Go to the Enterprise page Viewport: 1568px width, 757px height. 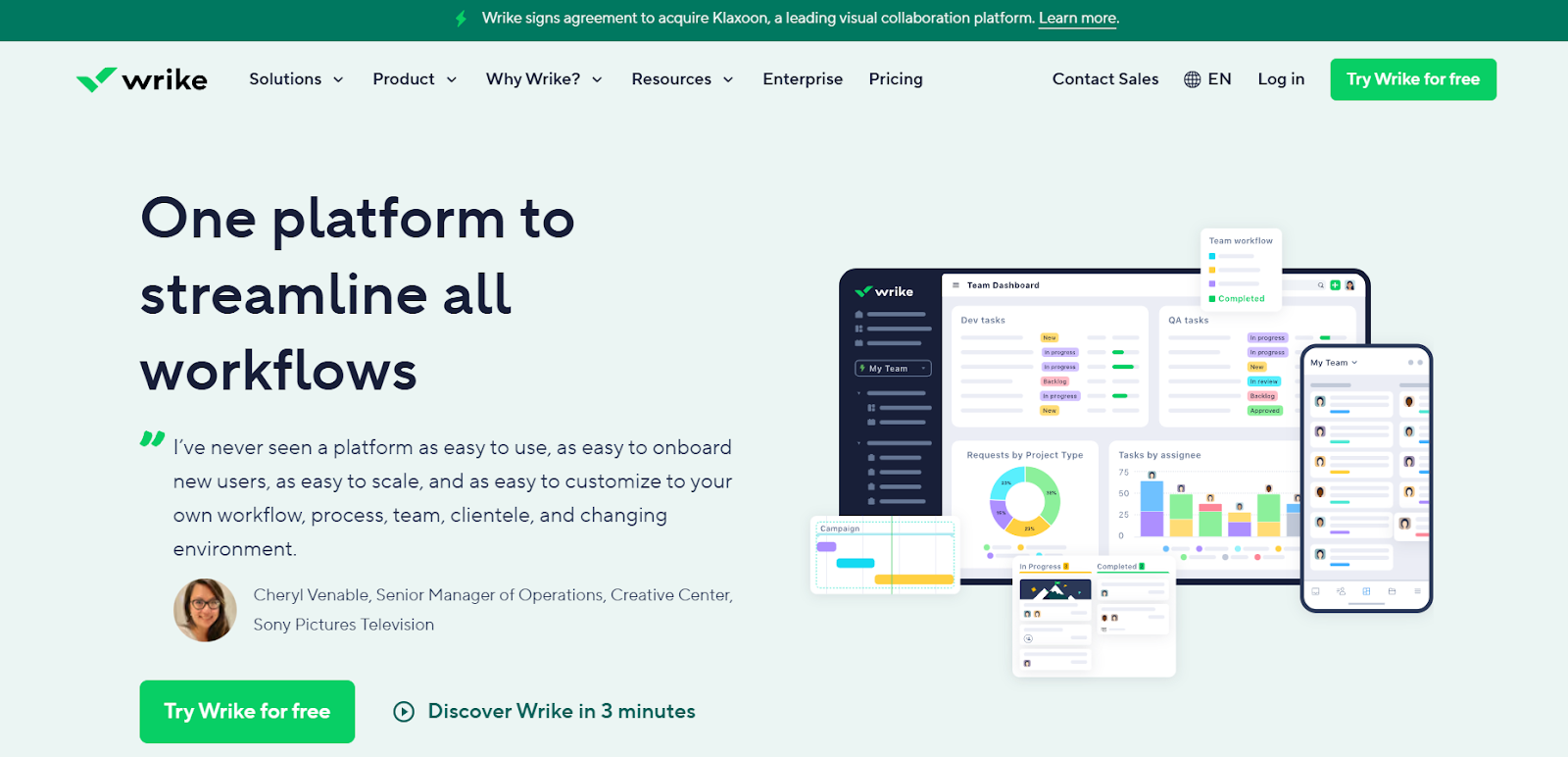[803, 79]
